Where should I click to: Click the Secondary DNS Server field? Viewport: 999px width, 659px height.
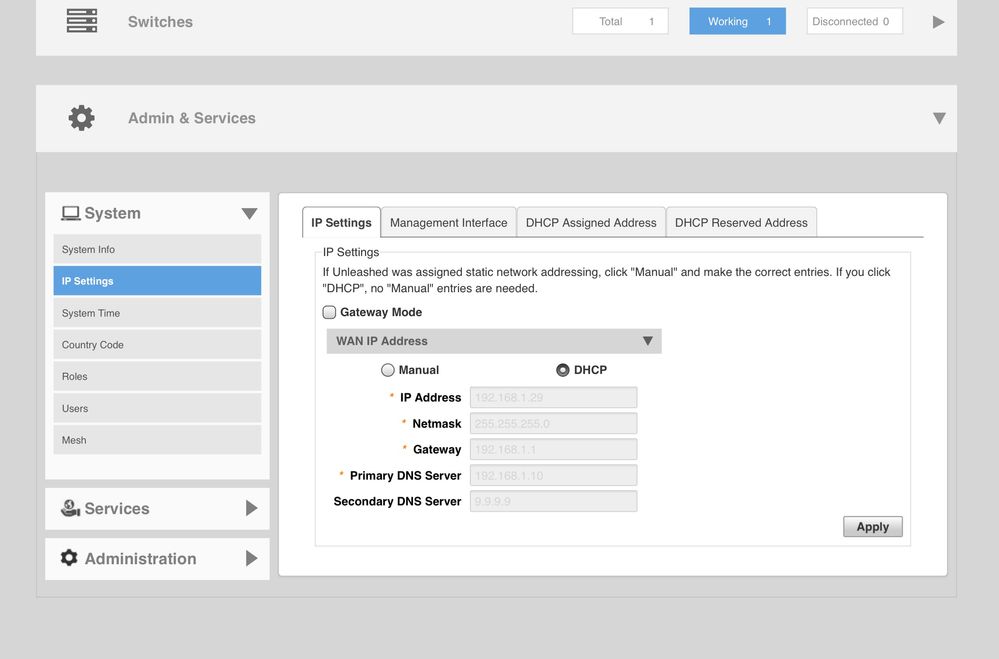coord(553,501)
